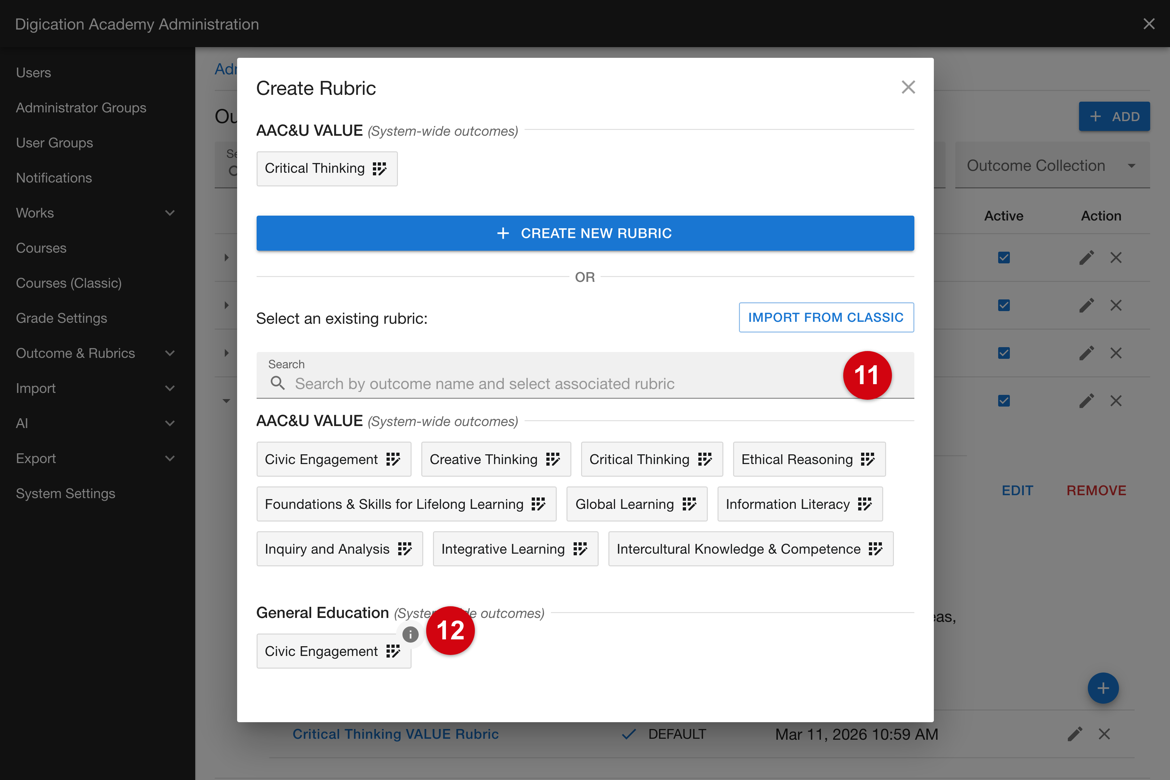Viewport: 1170px width, 780px height.
Task: Toggle Active checkbox in the second row
Action: click(x=1004, y=305)
